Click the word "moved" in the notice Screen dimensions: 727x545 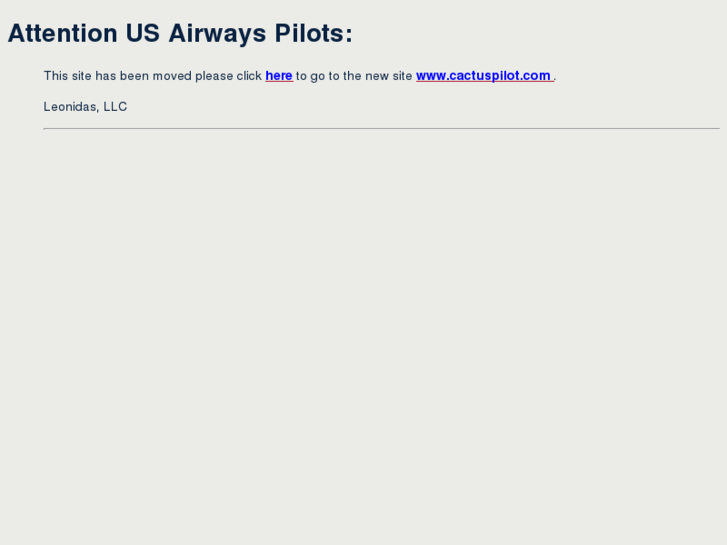tap(172, 76)
